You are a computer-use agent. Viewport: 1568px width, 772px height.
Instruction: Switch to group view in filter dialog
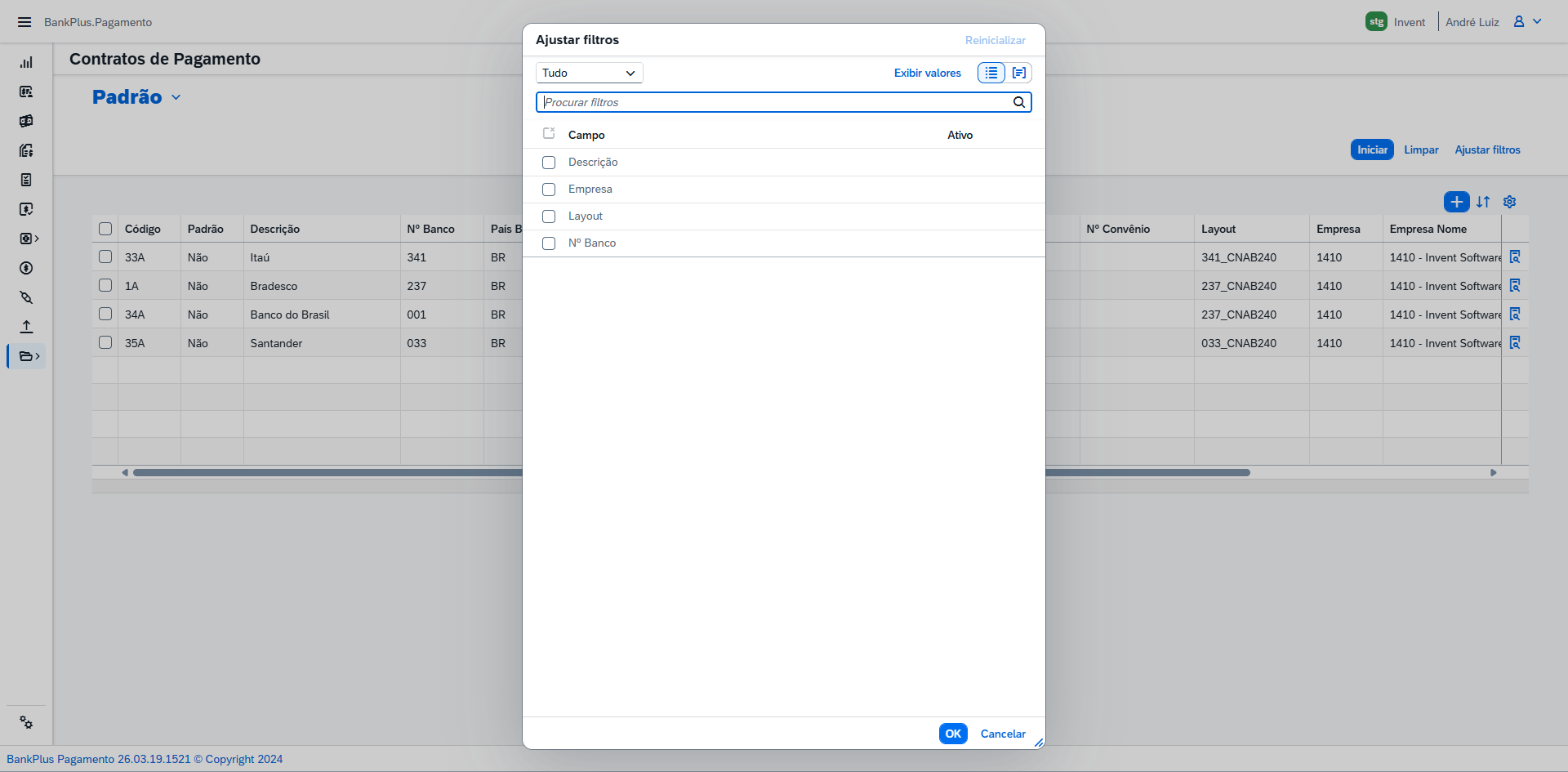tap(1018, 73)
